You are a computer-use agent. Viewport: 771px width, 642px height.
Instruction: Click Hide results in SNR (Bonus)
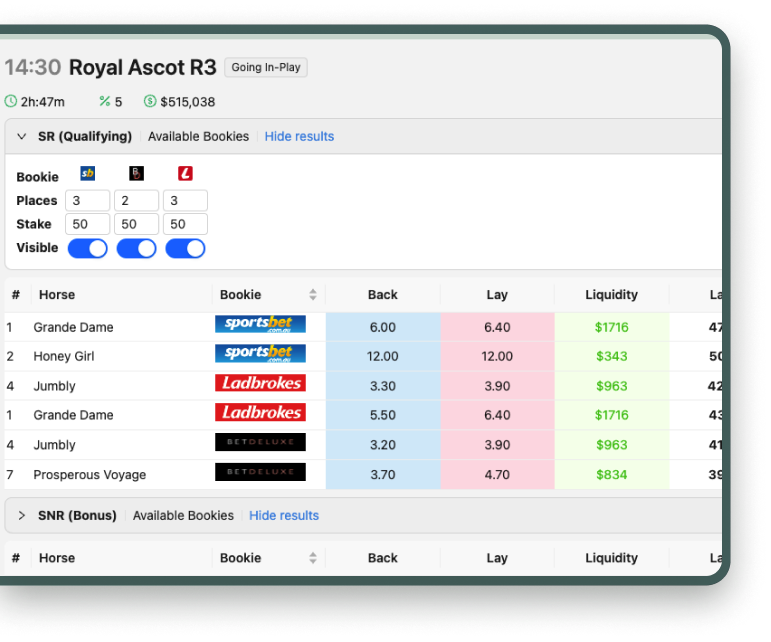click(284, 515)
